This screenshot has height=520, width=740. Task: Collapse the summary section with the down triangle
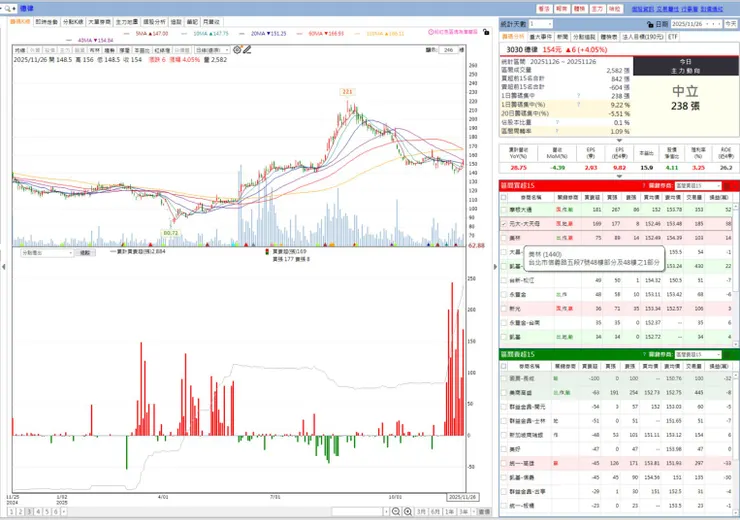click(619, 140)
